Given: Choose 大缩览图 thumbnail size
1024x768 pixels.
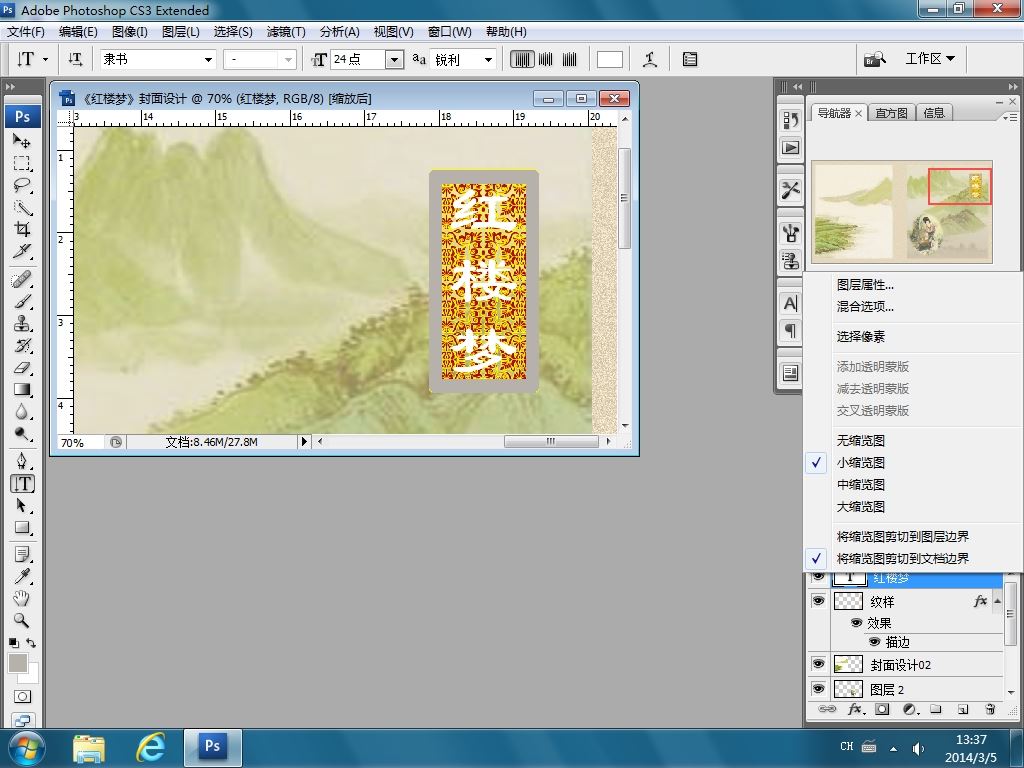Looking at the screenshot, I should [x=861, y=507].
